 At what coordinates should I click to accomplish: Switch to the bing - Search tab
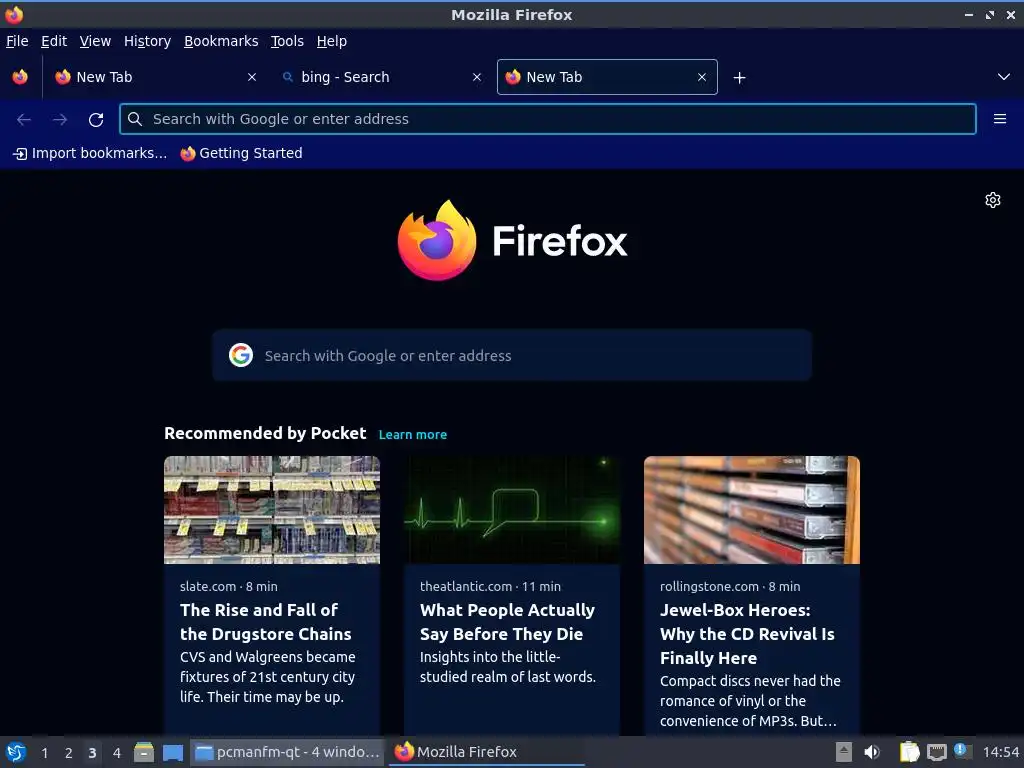pyautogui.click(x=381, y=77)
